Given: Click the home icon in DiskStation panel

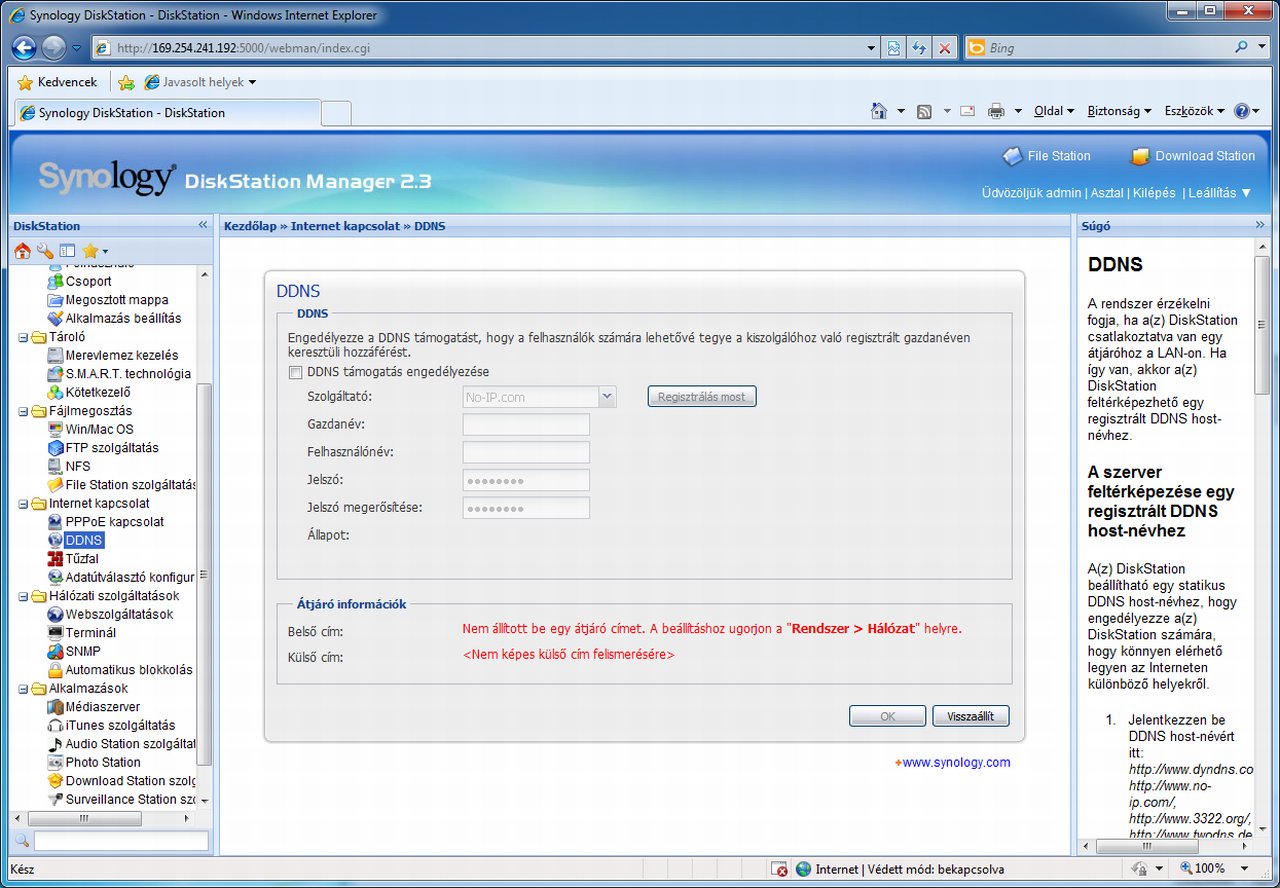Looking at the screenshot, I should (22, 251).
